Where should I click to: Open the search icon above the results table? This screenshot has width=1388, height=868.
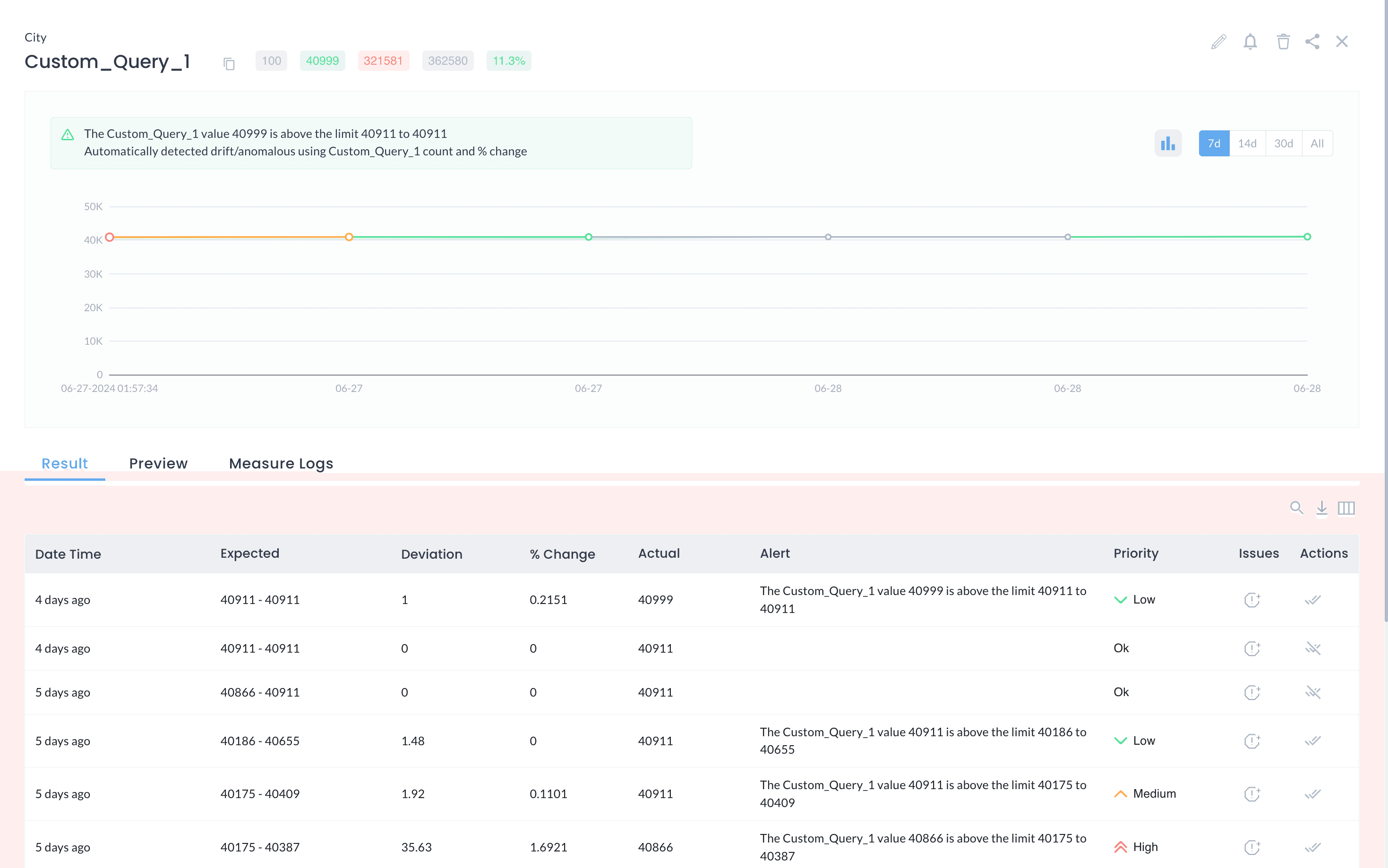[1297, 508]
